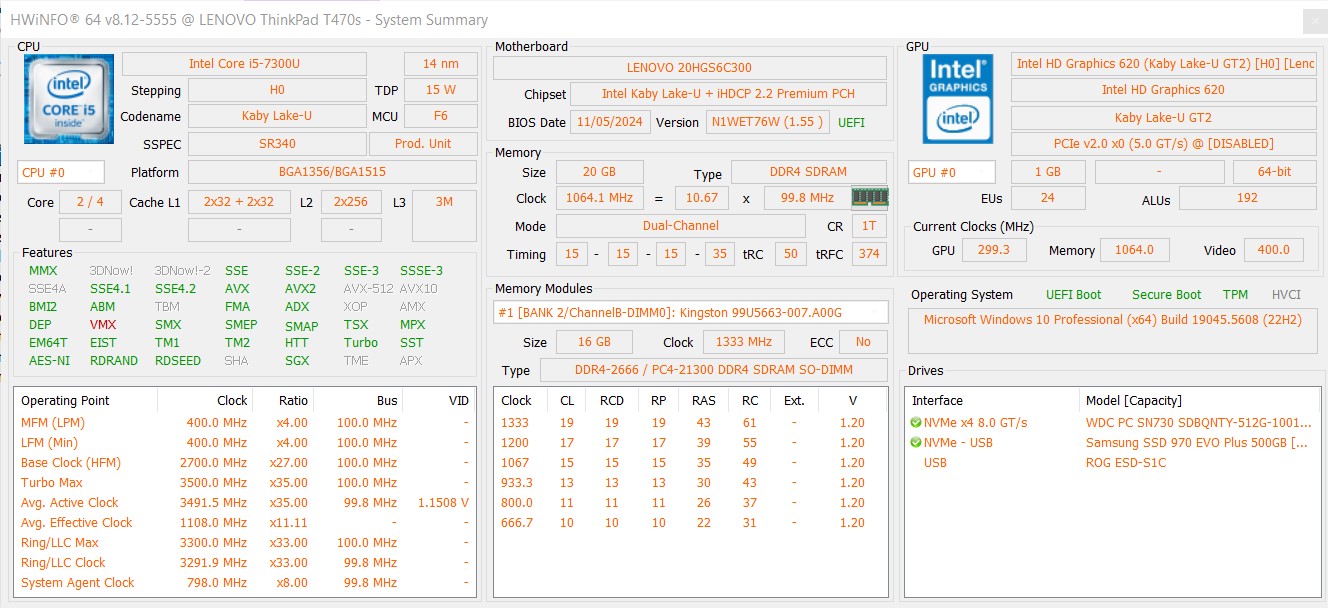Click the CL column header in memory timings
1328x608 pixels.
(567, 400)
